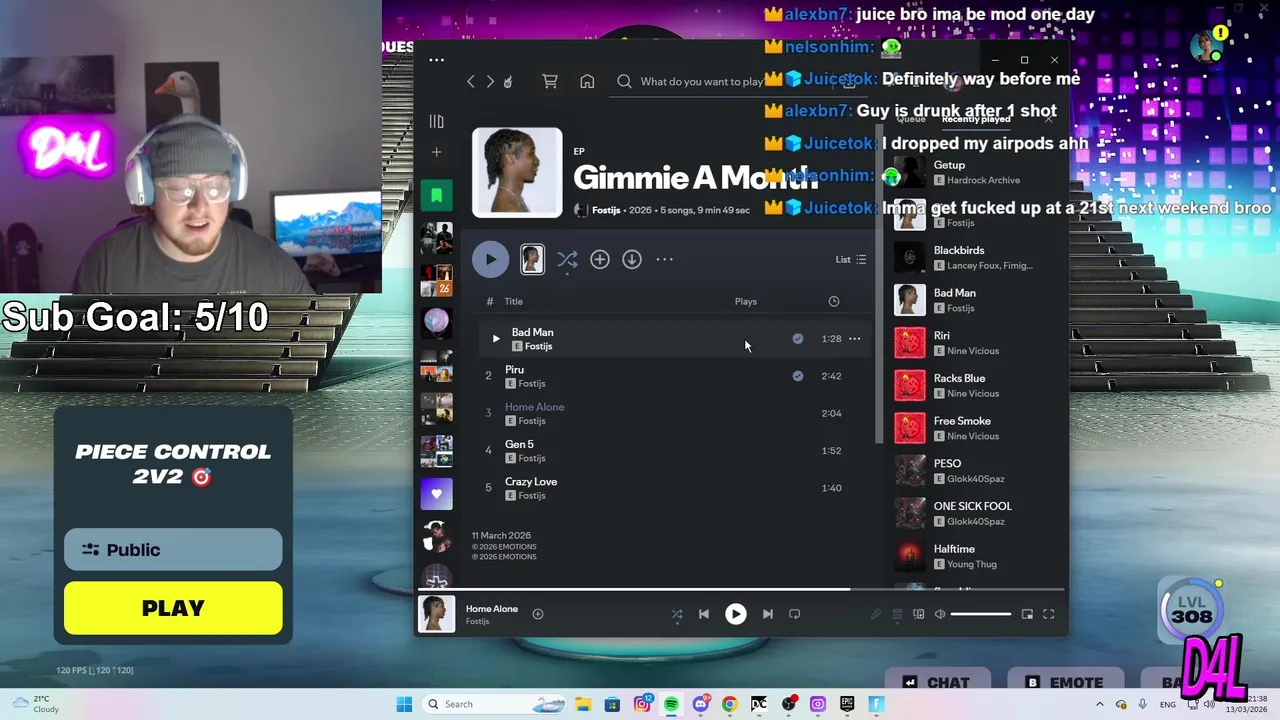The height and width of the screenshot is (720, 1280).
Task: Sort by the duration clock column header
Action: [x=833, y=301]
